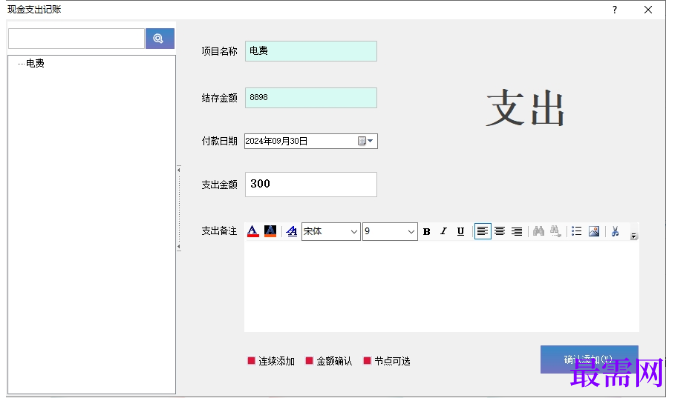682x404 pixels.
Task: Close the 现金支出记账 dialog
Action: coord(648,10)
